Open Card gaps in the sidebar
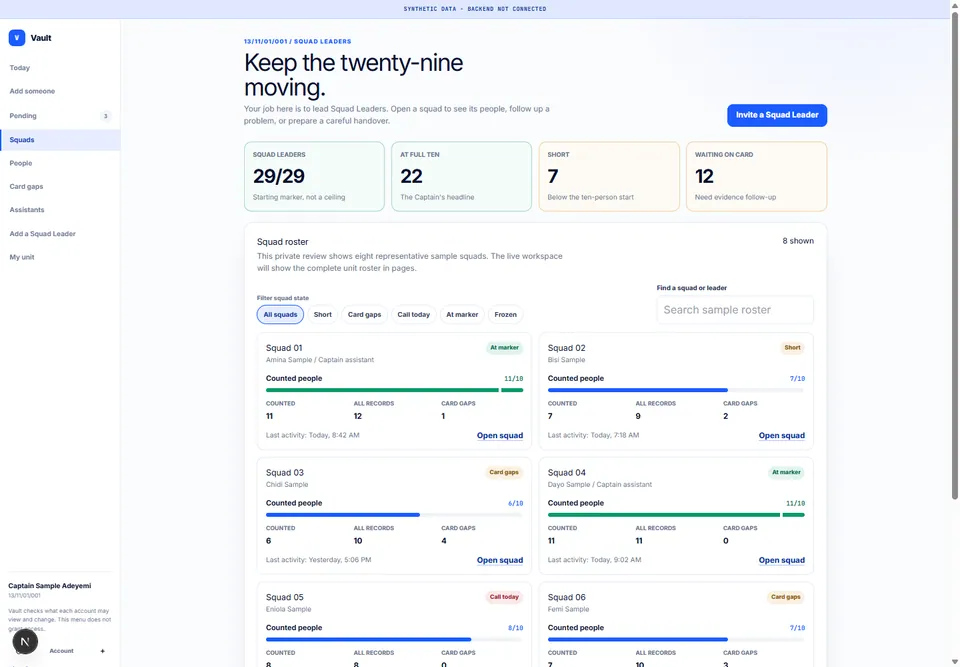Viewport: 960px width, 667px height. (x=60, y=186)
